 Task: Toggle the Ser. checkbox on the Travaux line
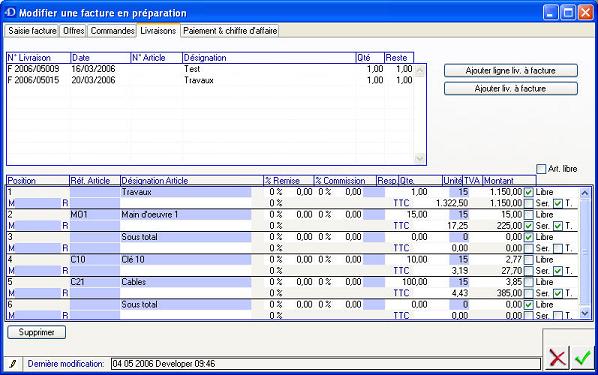pyautogui.click(x=529, y=203)
